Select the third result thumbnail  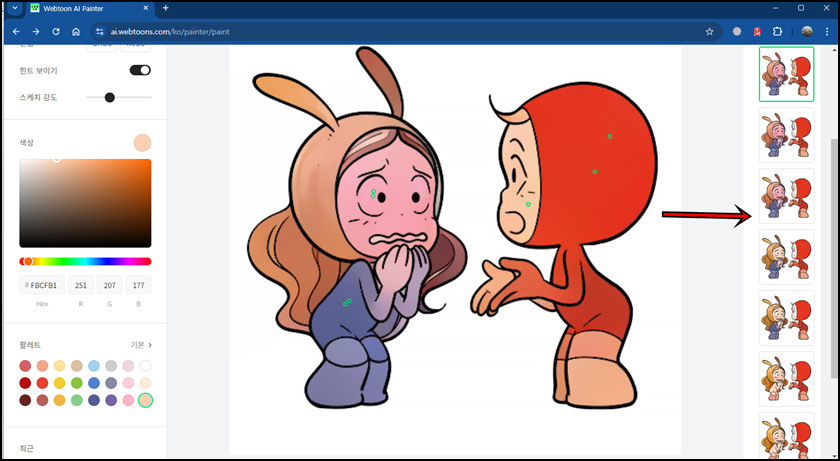click(x=786, y=196)
